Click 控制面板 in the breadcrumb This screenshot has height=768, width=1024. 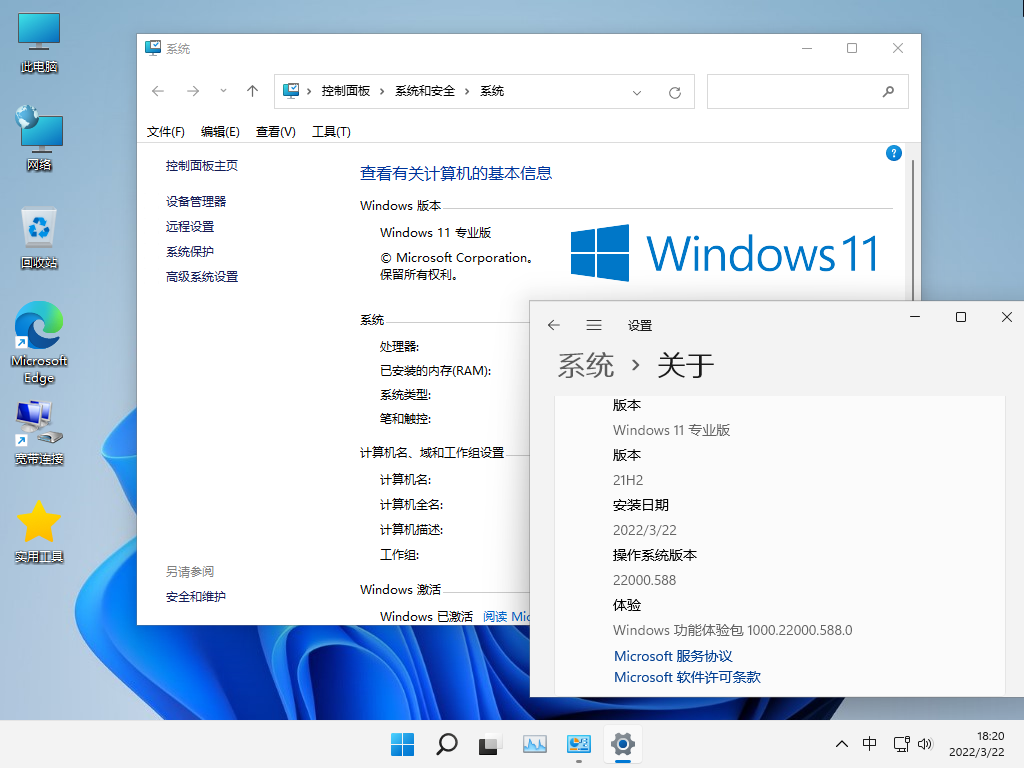[x=345, y=91]
